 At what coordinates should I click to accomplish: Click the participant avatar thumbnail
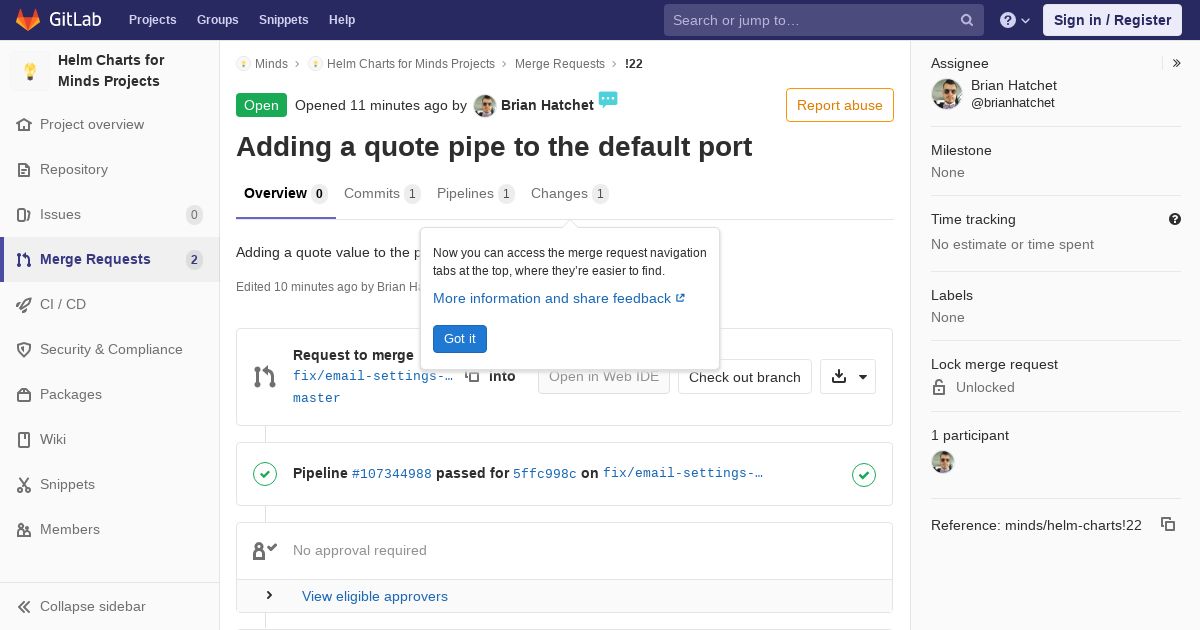point(943,461)
